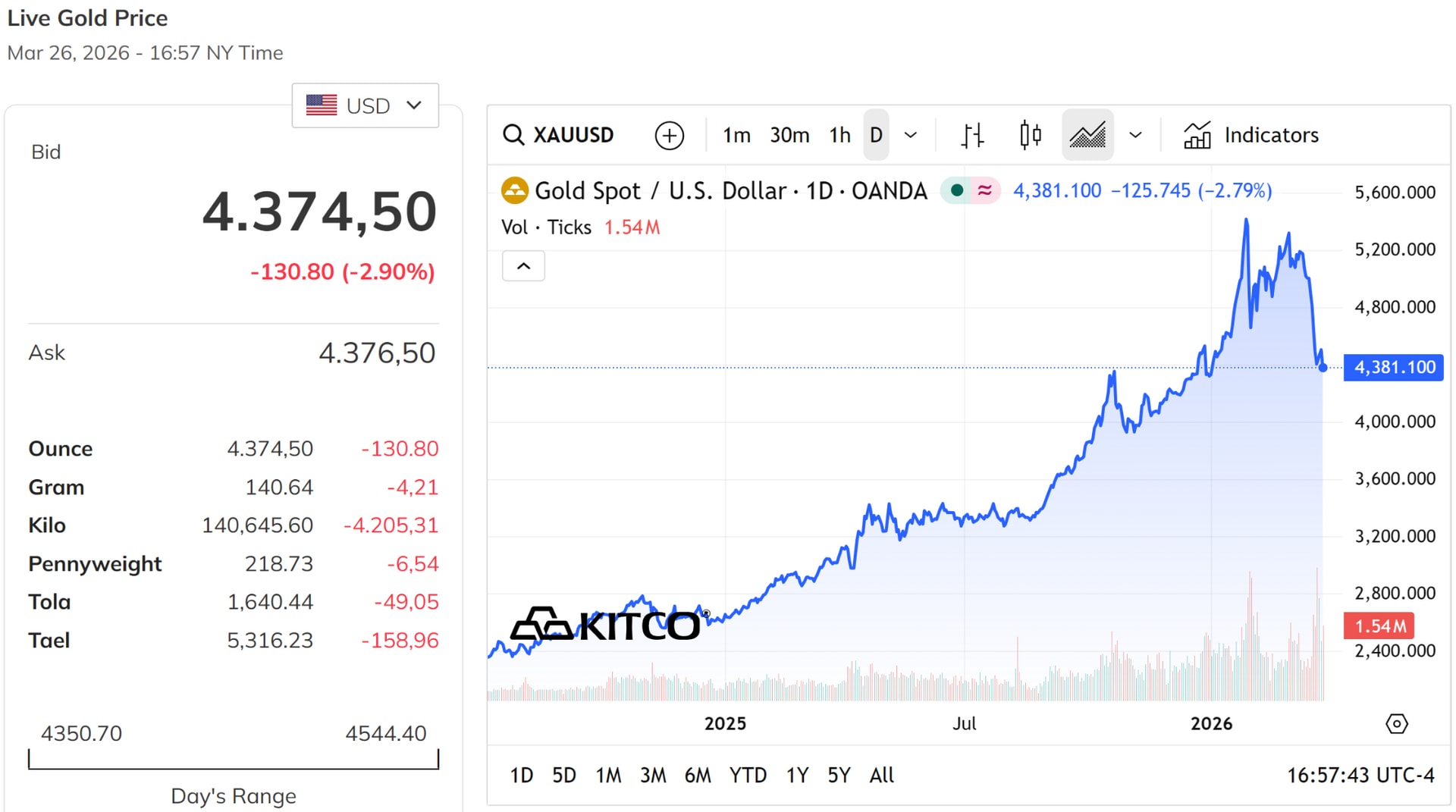The width and height of the screenshot is (1456, 812).
Task: Click the add symbol plus icon
Action: (669, 136)
